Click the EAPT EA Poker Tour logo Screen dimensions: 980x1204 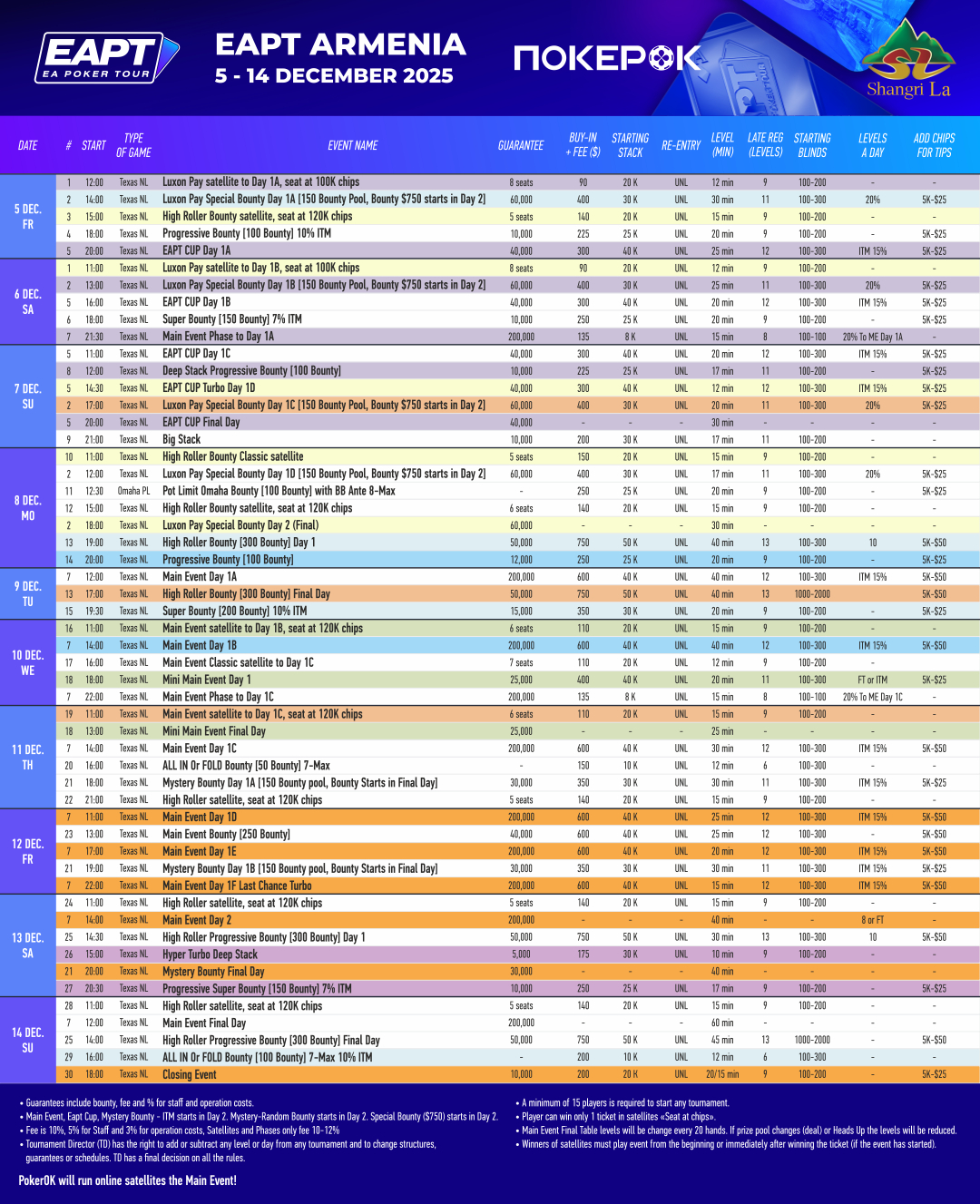[x=107, y=58]
